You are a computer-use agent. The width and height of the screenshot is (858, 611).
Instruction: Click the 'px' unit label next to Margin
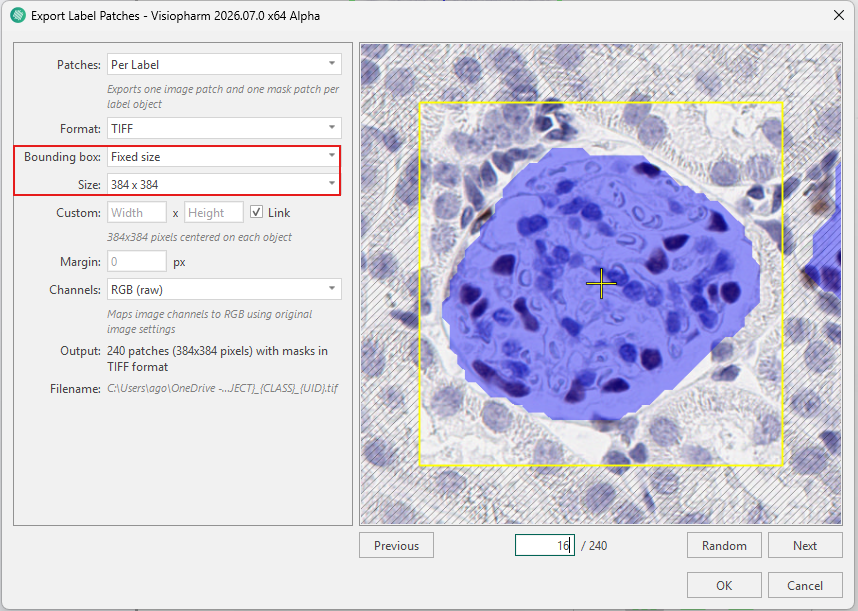tap(179, 263)
